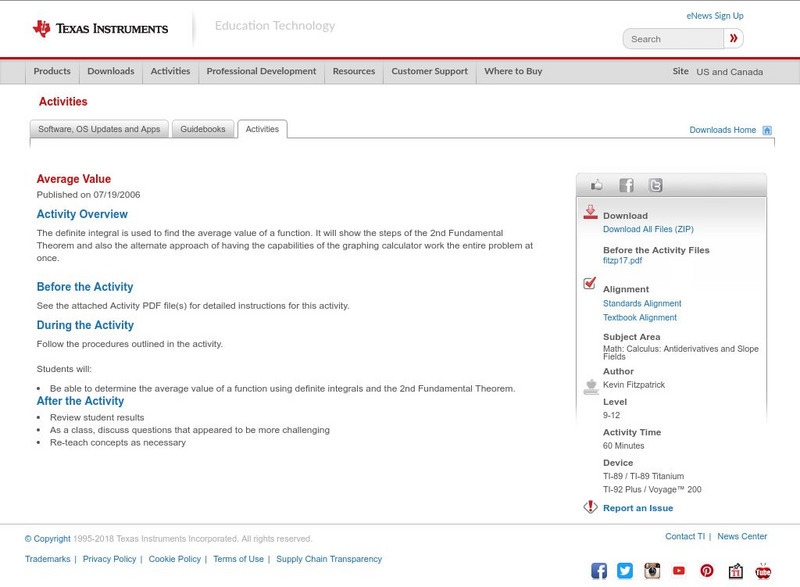Click the 60 Minutes activity time

(623, 446)
